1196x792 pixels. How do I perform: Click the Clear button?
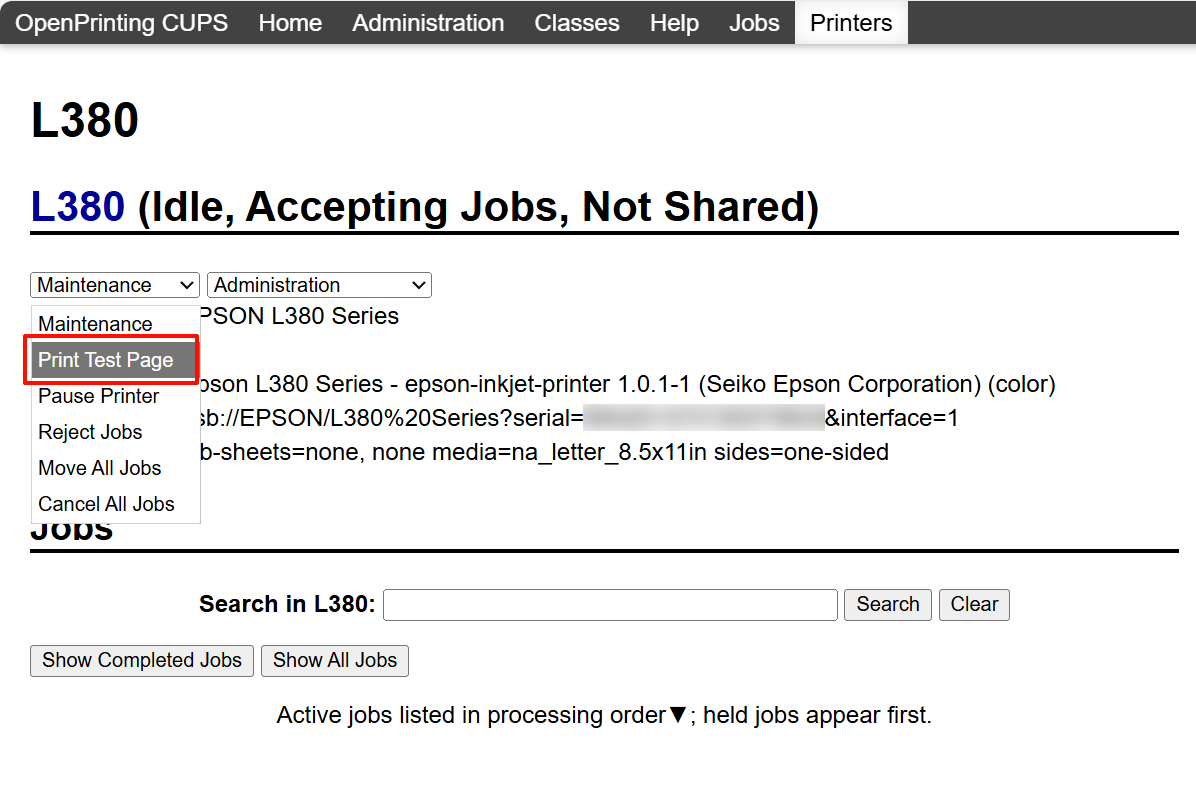coord(974,604)
